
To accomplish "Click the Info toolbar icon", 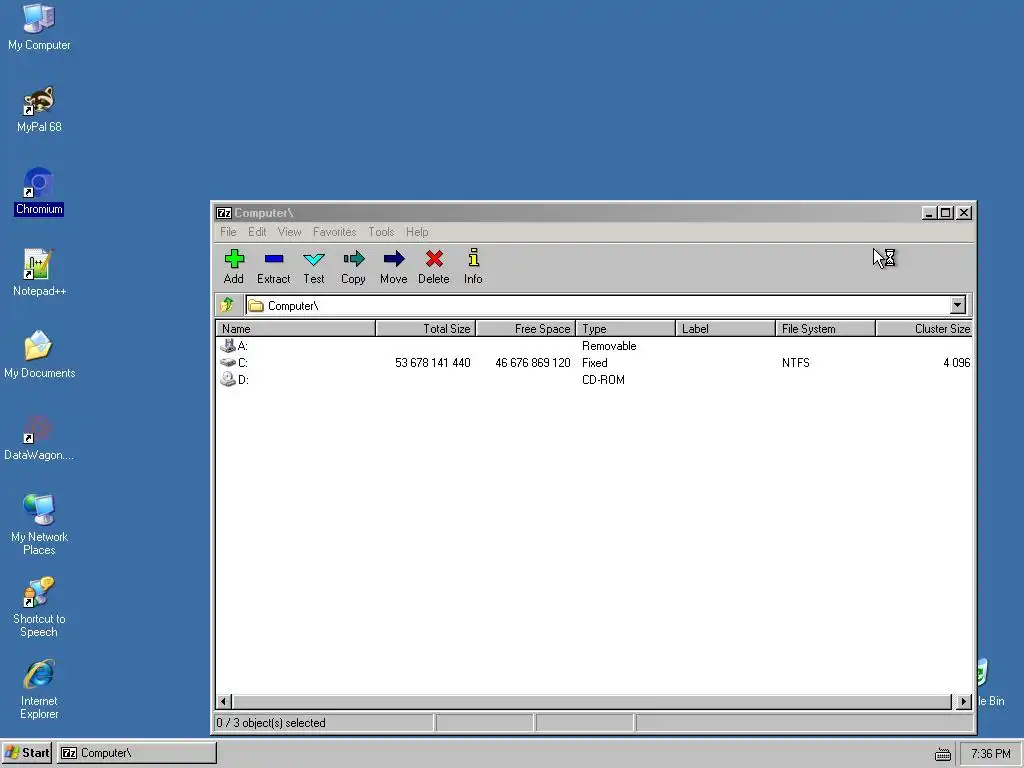I will (473, 258).
